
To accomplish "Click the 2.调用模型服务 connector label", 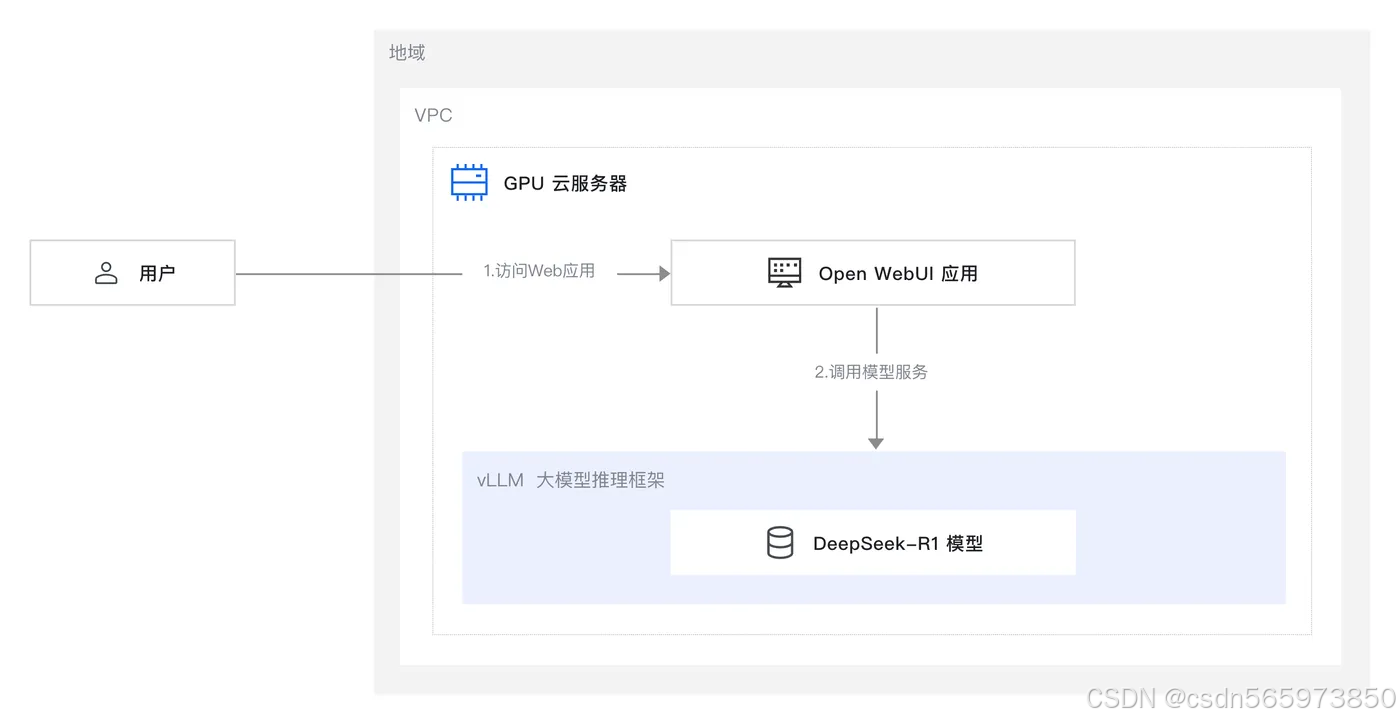I will coord(871,371).
